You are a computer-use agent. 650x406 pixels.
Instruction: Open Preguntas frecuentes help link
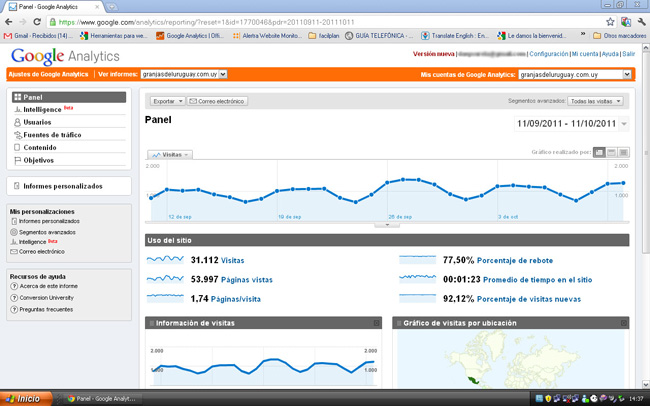tap(46, 309)
